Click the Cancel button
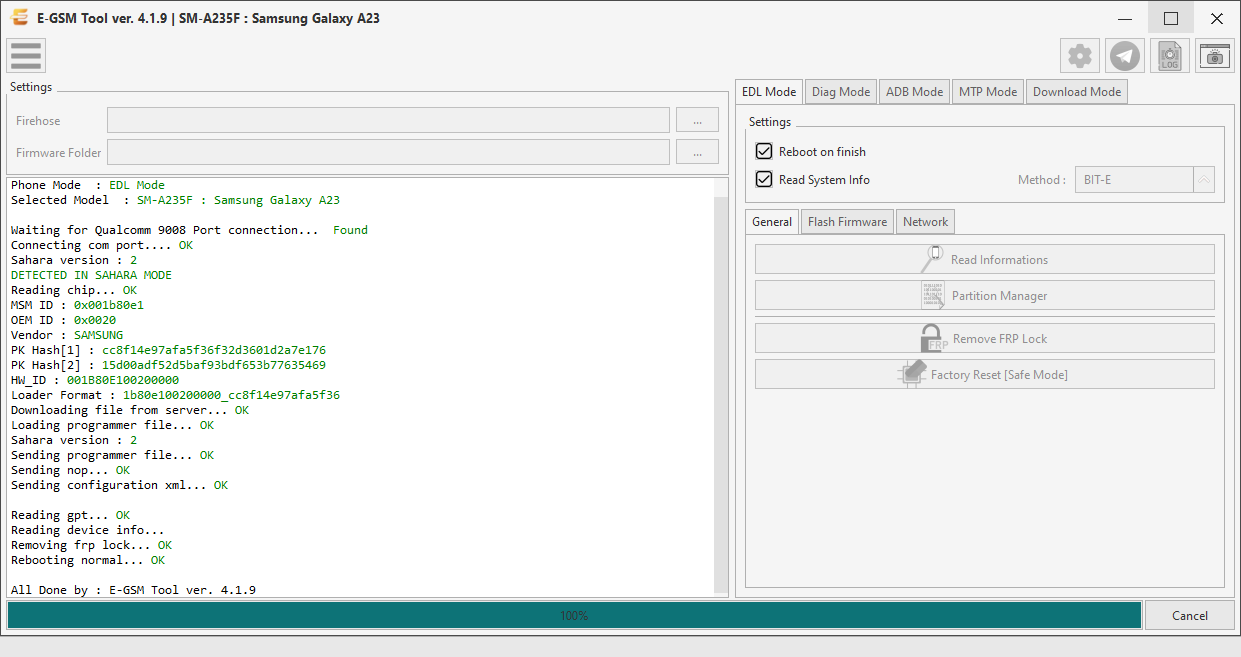The image size is (1241, 657). point(1190,615)
